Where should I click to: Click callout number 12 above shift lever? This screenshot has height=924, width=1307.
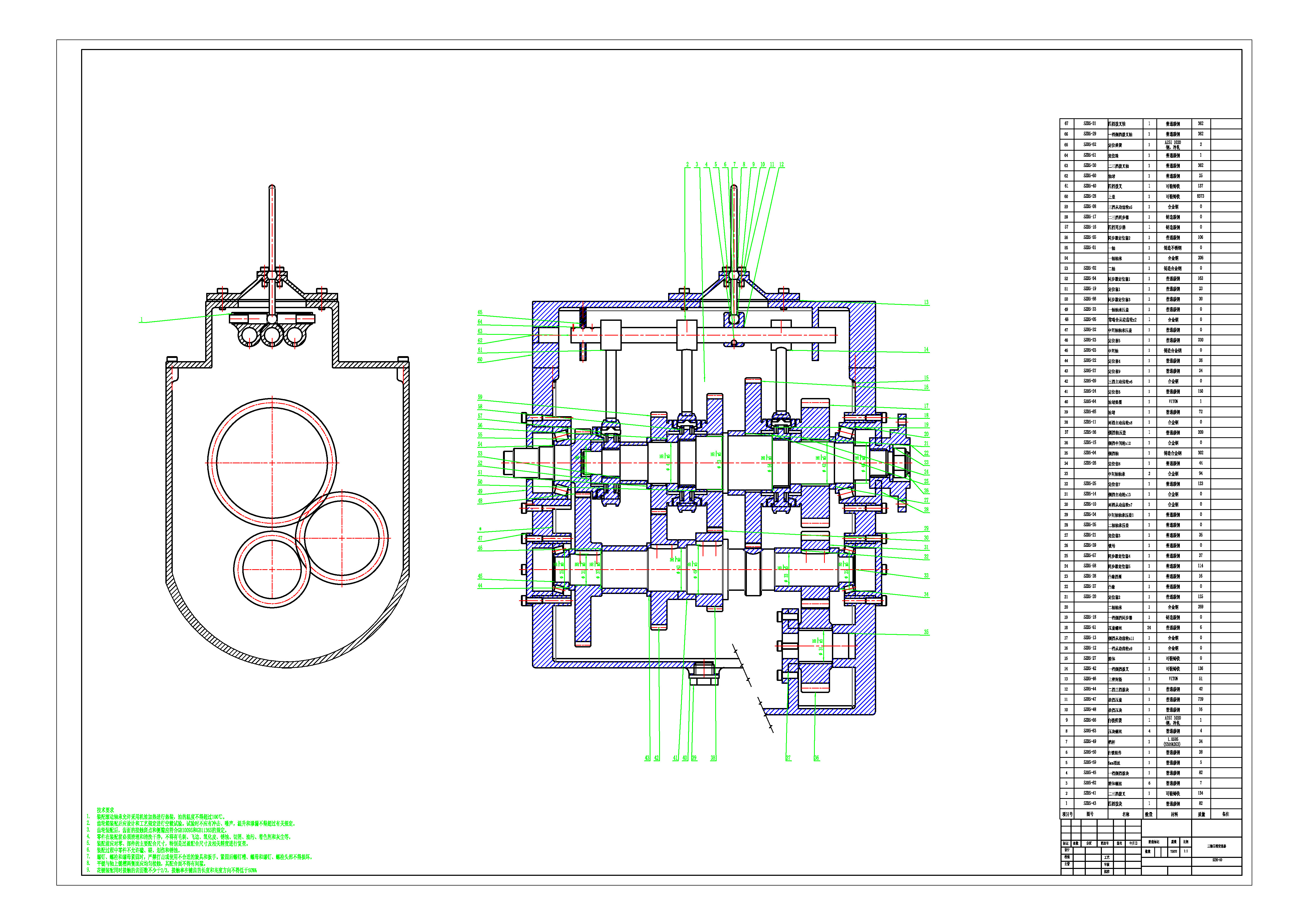782,165
